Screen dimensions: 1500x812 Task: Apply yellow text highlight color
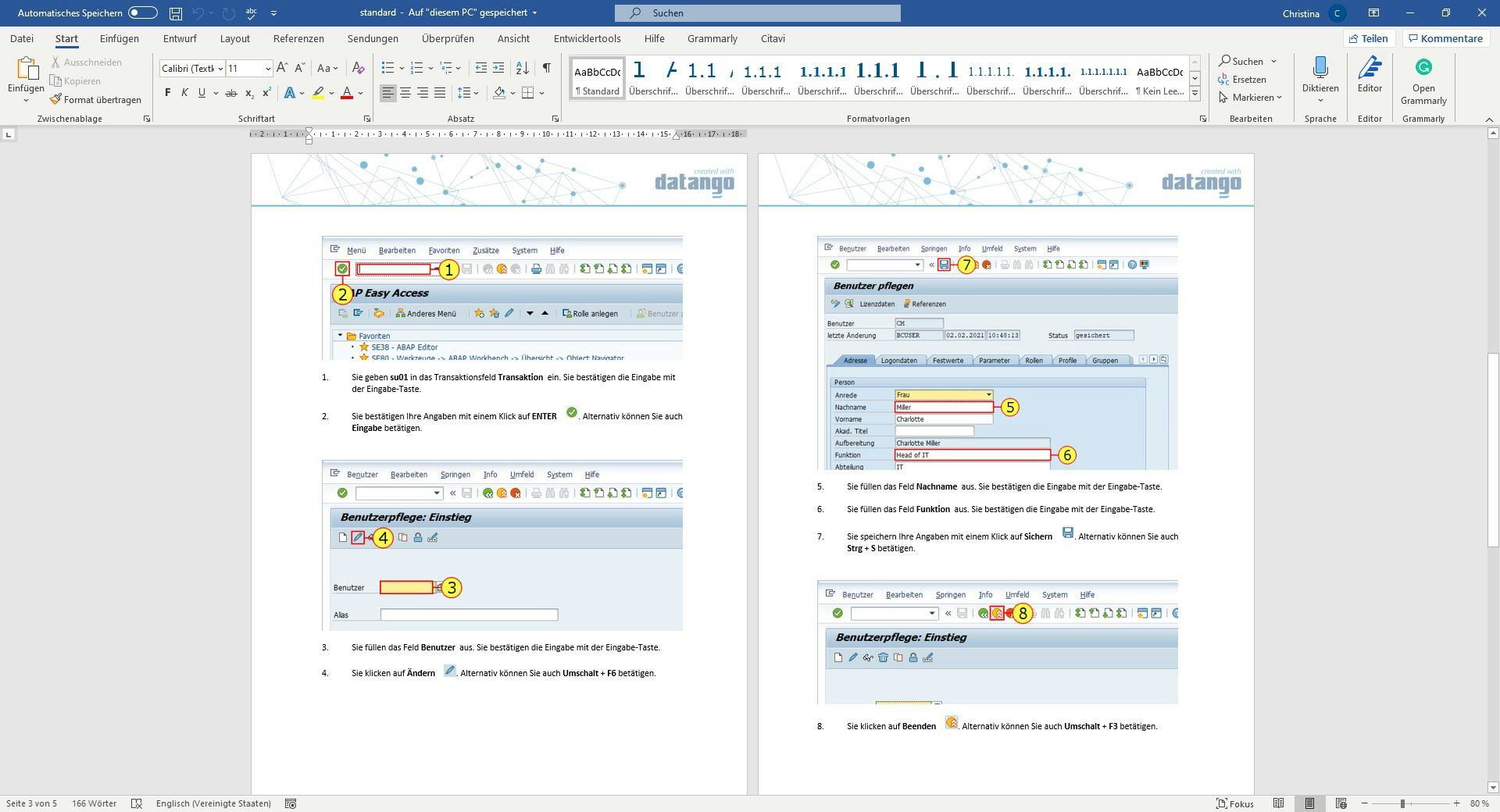coord(318,92)
